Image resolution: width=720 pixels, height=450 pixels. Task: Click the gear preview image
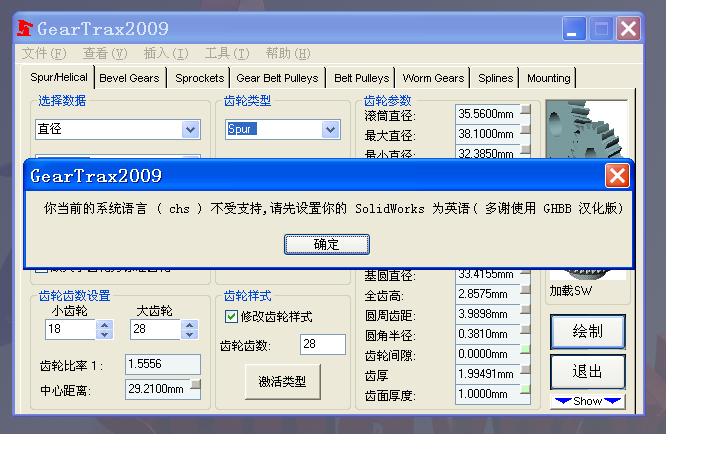[586, 129]
